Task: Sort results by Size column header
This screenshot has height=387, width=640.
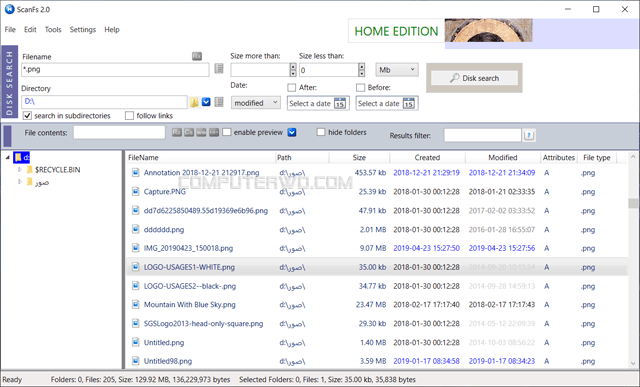Action: coord(359,158)
